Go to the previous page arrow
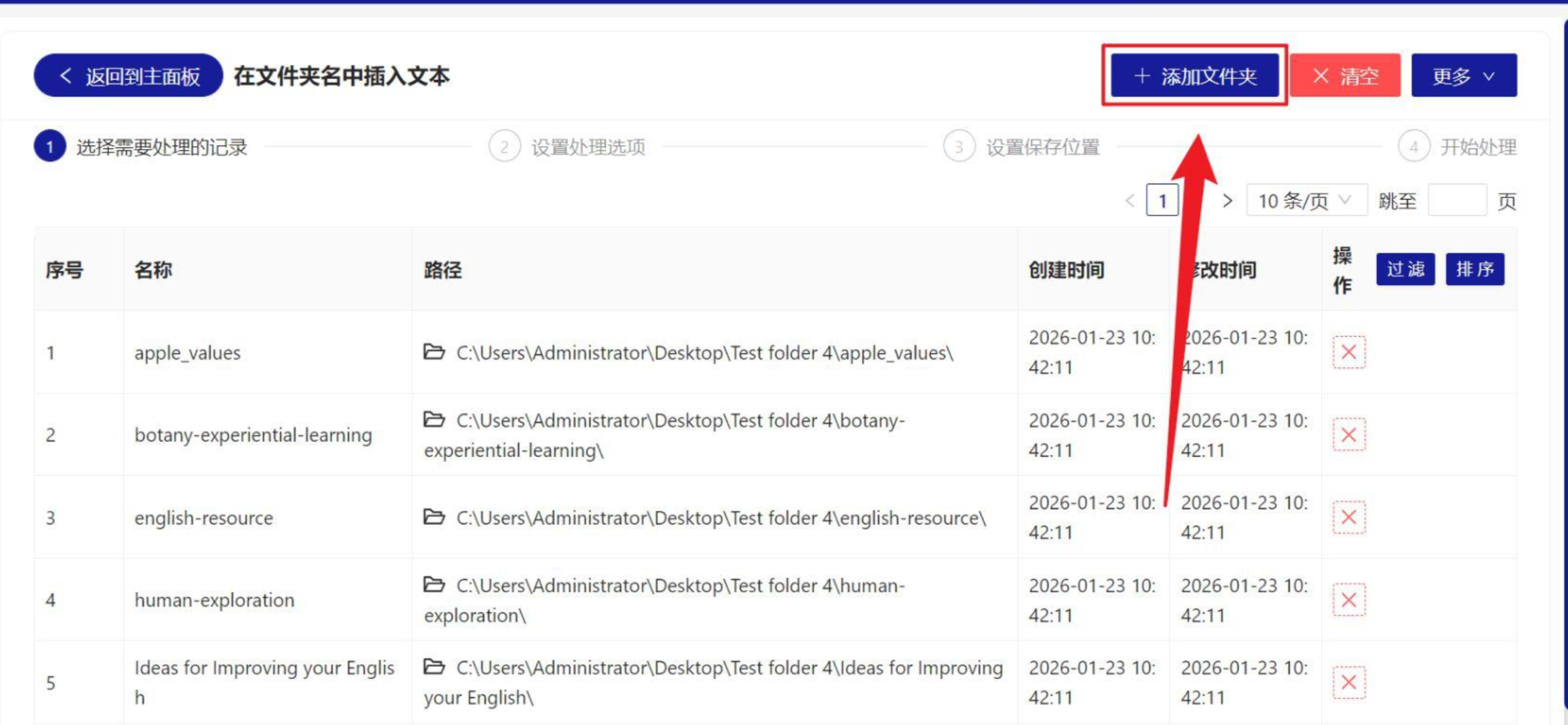The width and height of the screenshot is (1568, 725). click(1130, 201)
